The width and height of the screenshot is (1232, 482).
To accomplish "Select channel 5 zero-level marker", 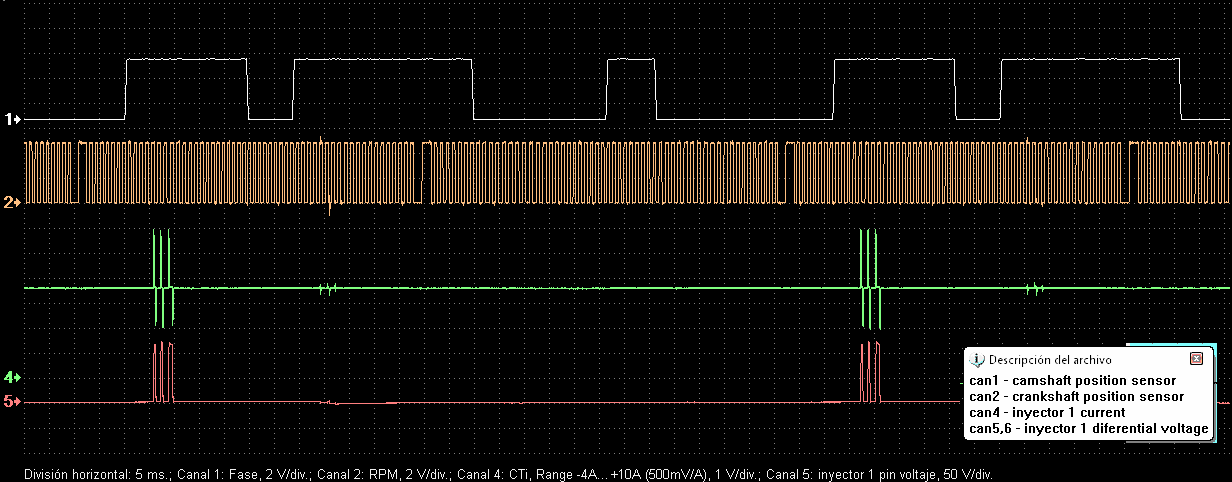I will [x=13, y=402].
